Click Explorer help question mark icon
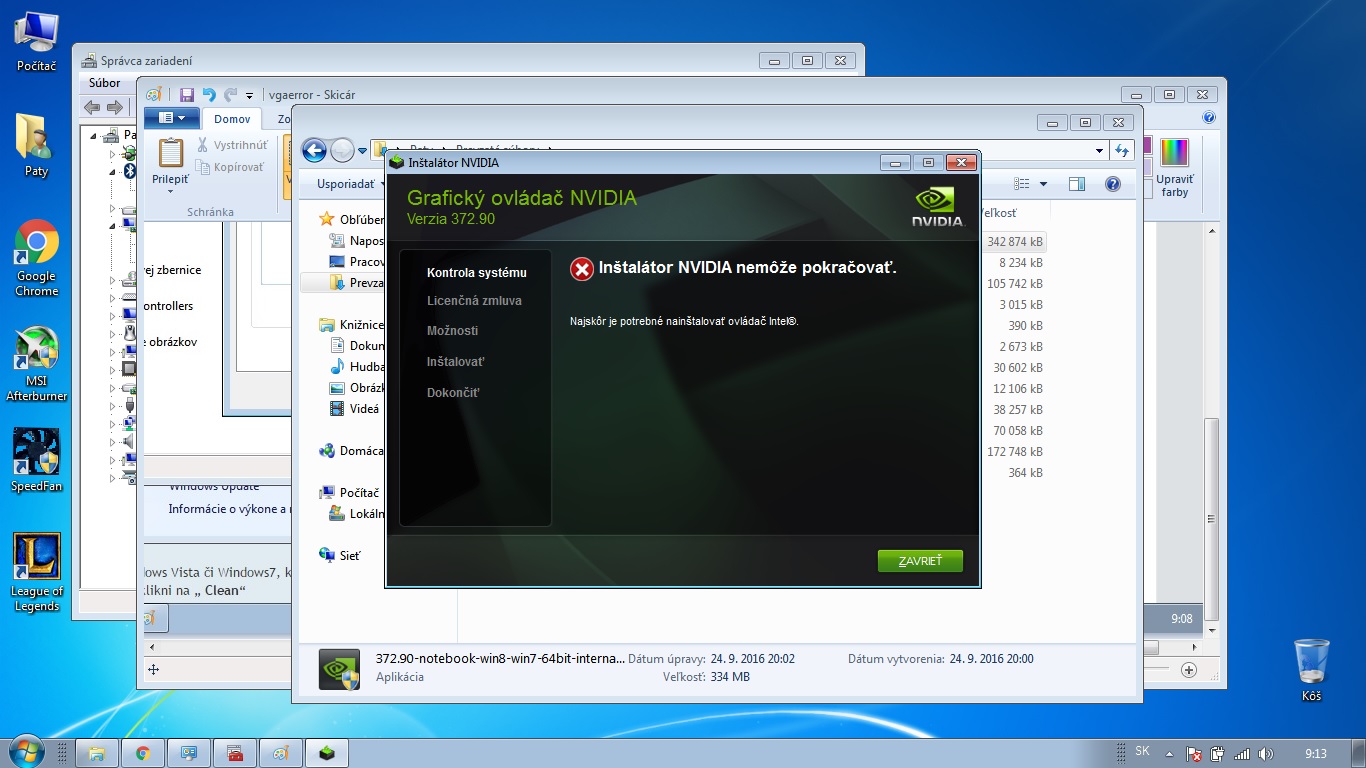 point(1112,184)
